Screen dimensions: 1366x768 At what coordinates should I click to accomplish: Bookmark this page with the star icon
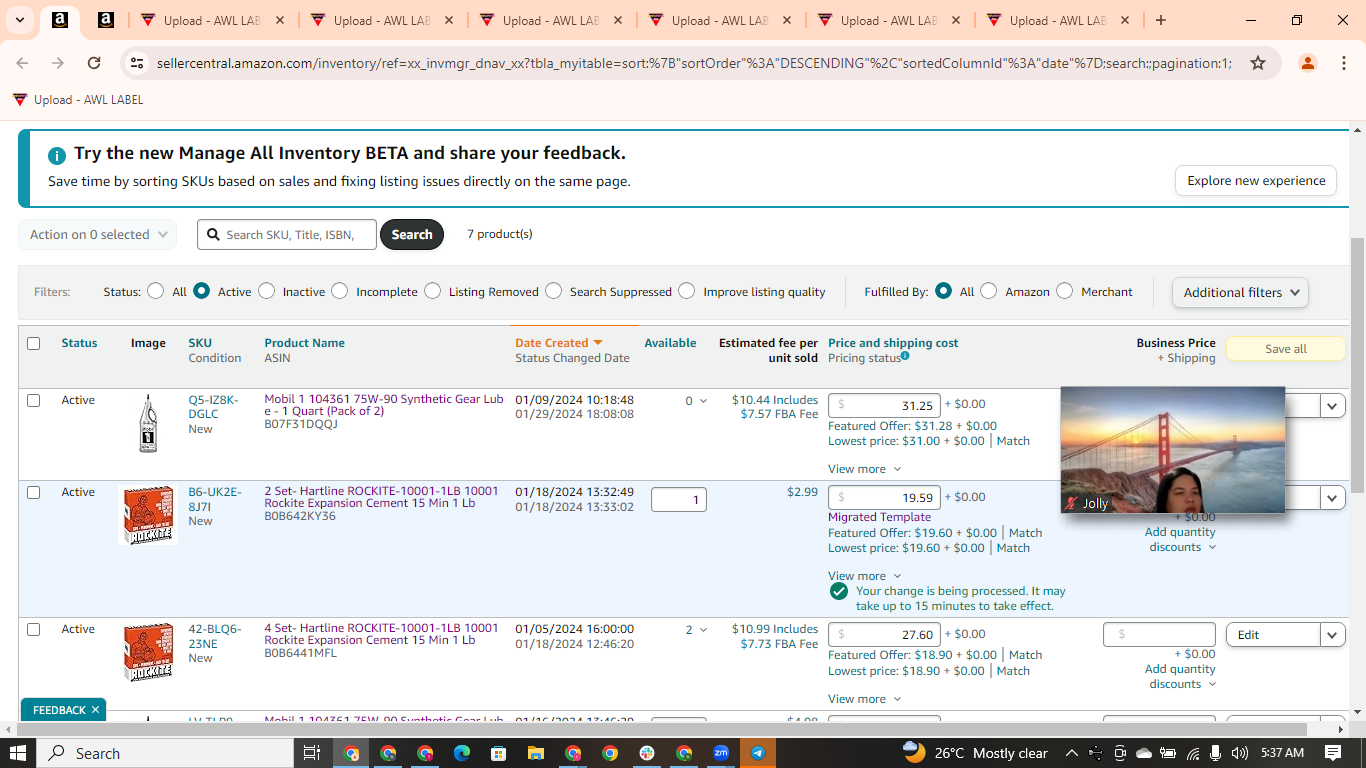(x=1258, y=63)
